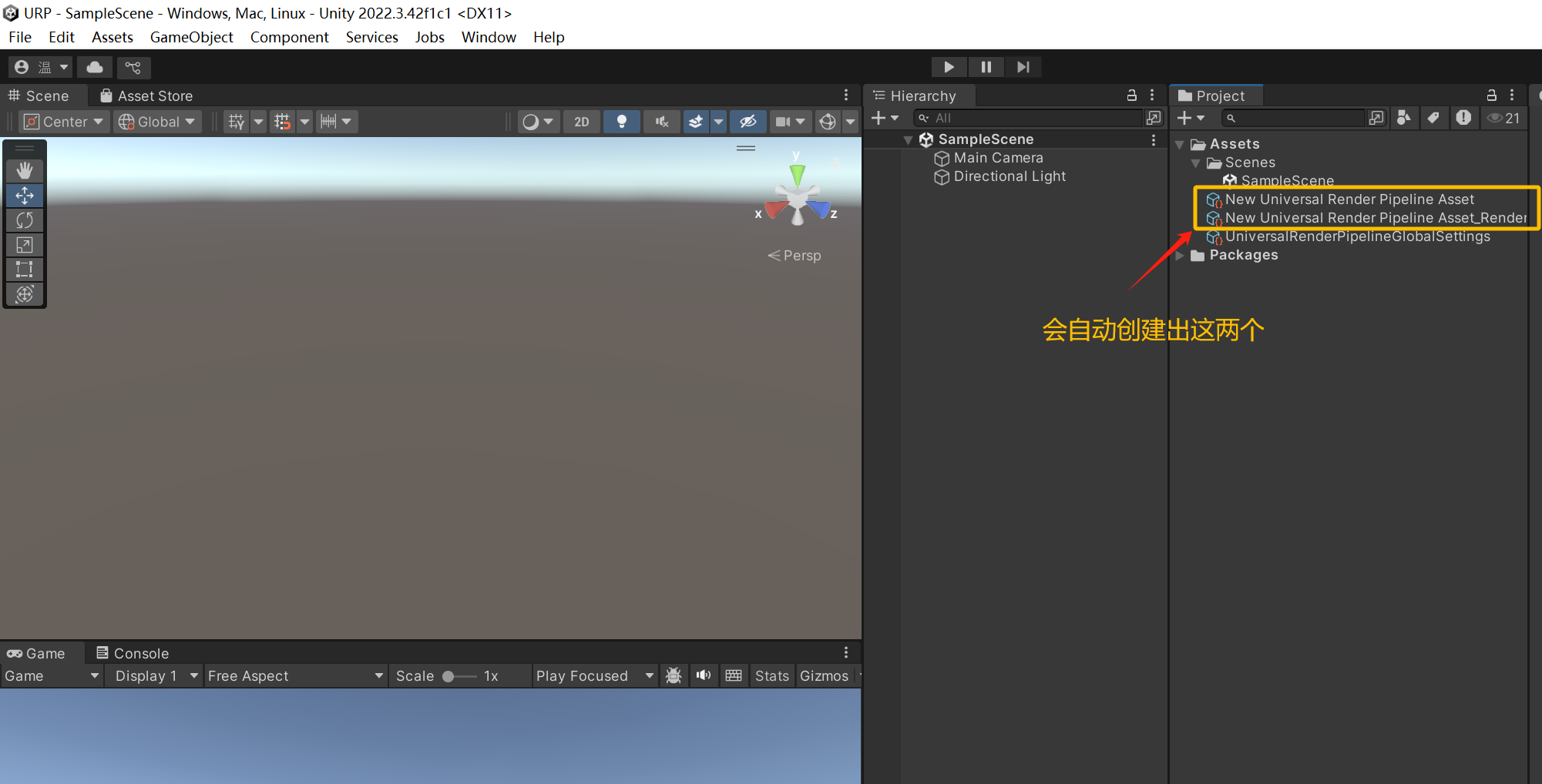Image resolution: width=1542 pixels, height=784 pixels.
Task: Open the scene effects dropdown arrow
Action: pos(718,122)
